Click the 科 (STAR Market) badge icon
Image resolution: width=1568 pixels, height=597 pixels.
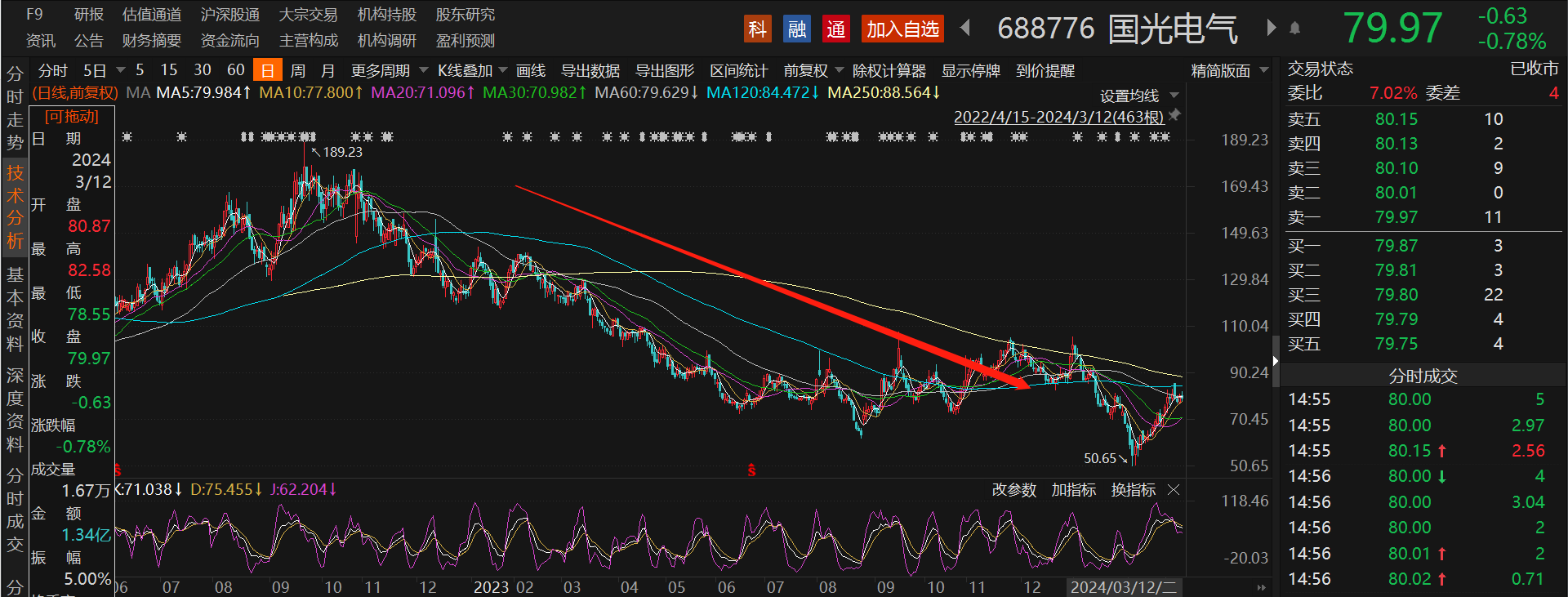pyautogui.click(x=757, y=29)
